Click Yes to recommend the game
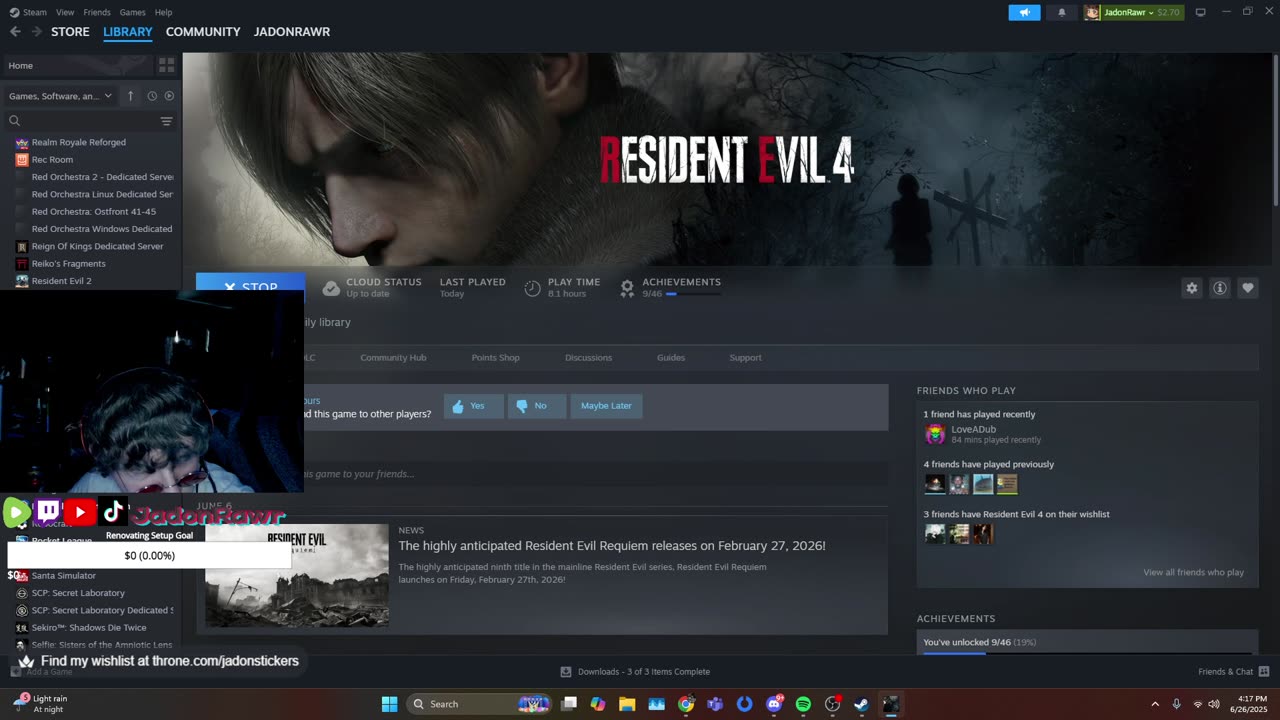Viewport: 1280px width, 720px height. (x=473, y=406)
